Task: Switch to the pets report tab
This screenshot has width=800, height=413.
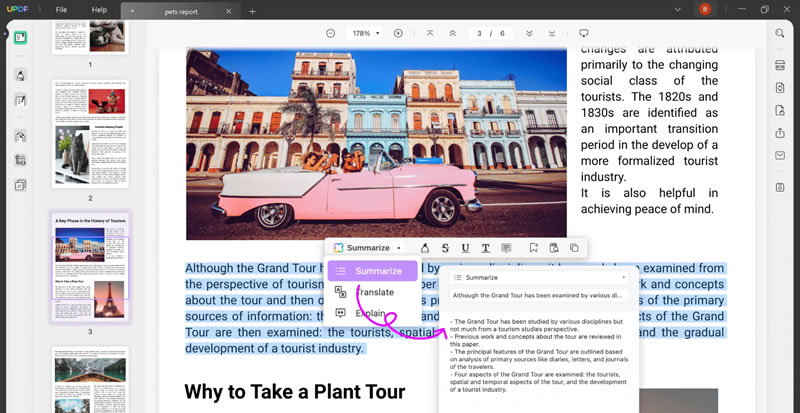Action: (181, 11)
